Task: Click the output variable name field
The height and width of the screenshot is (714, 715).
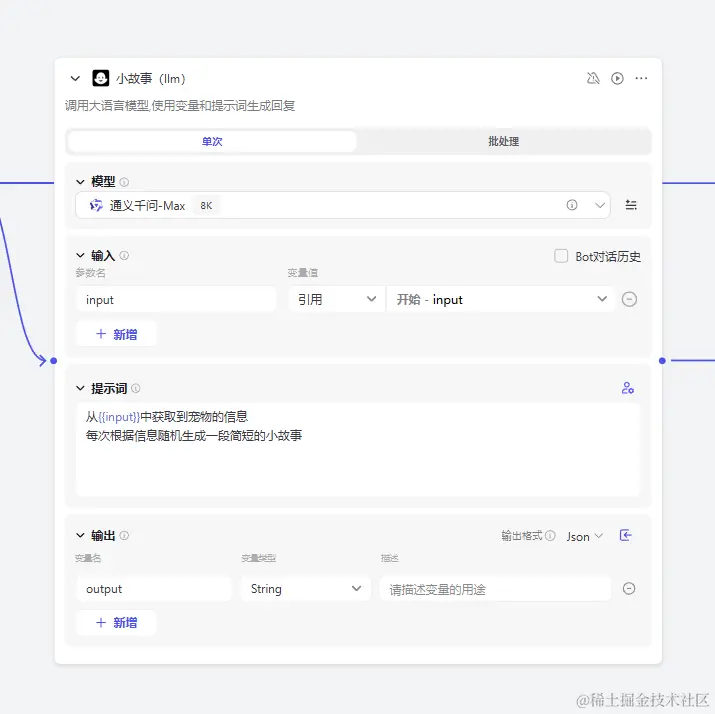Action: point(154,589)
